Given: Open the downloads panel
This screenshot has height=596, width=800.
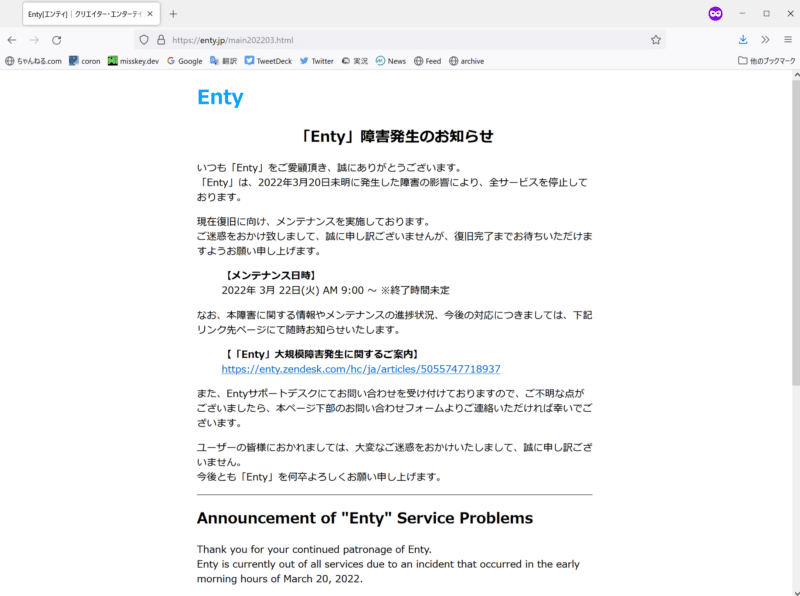Looking at the screenshot, I should point(743,40).
